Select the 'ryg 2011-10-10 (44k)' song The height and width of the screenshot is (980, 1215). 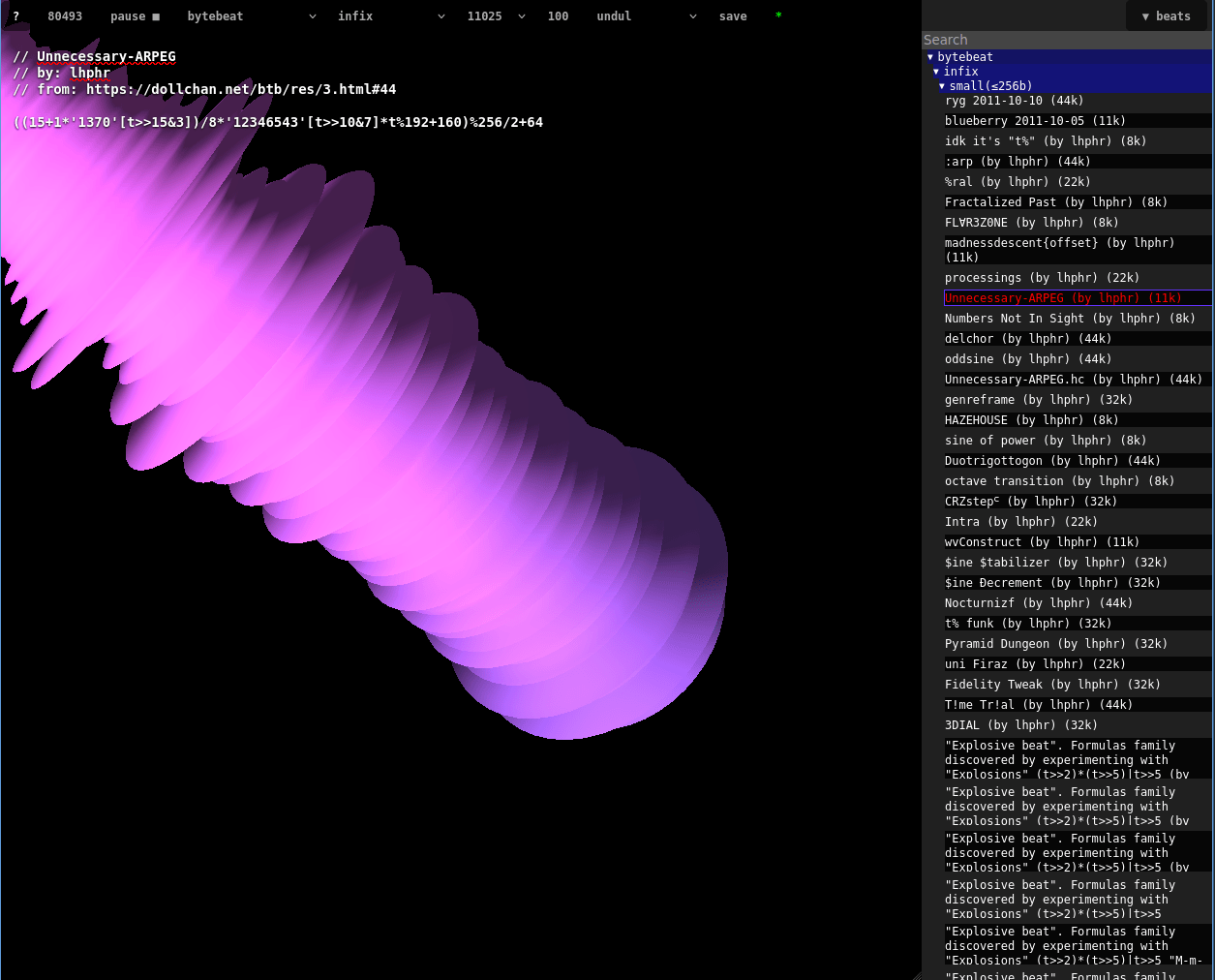(x=1014, y=101)
